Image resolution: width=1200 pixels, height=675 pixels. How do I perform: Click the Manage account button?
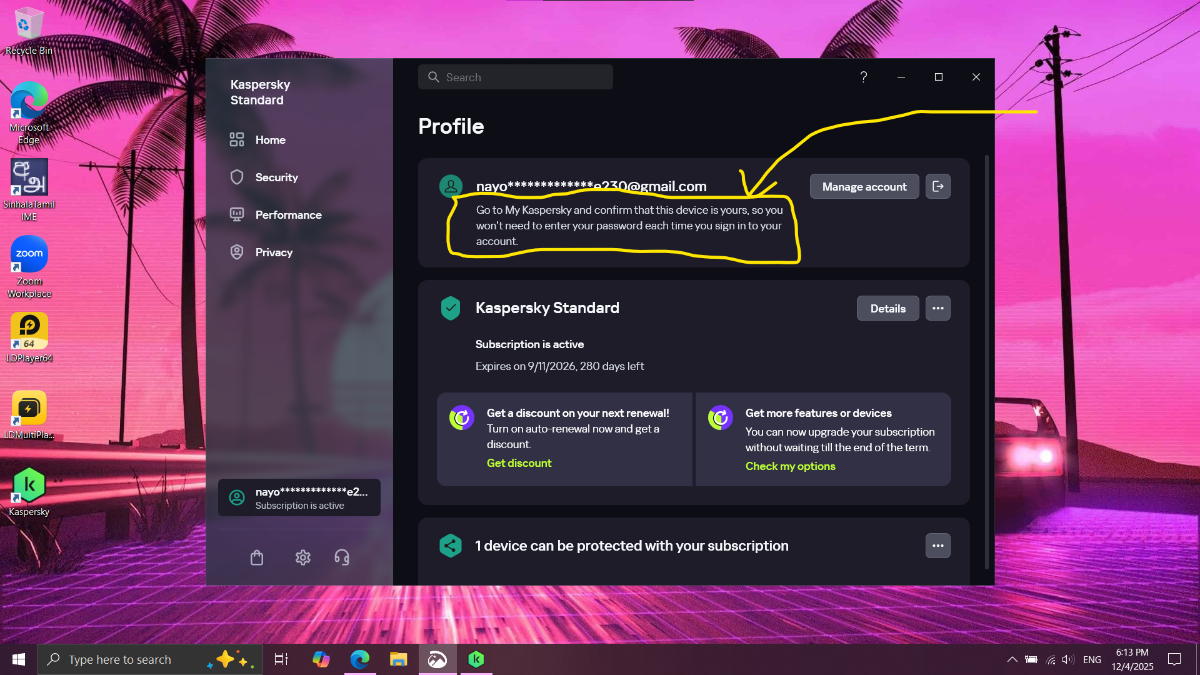(864, 187)
